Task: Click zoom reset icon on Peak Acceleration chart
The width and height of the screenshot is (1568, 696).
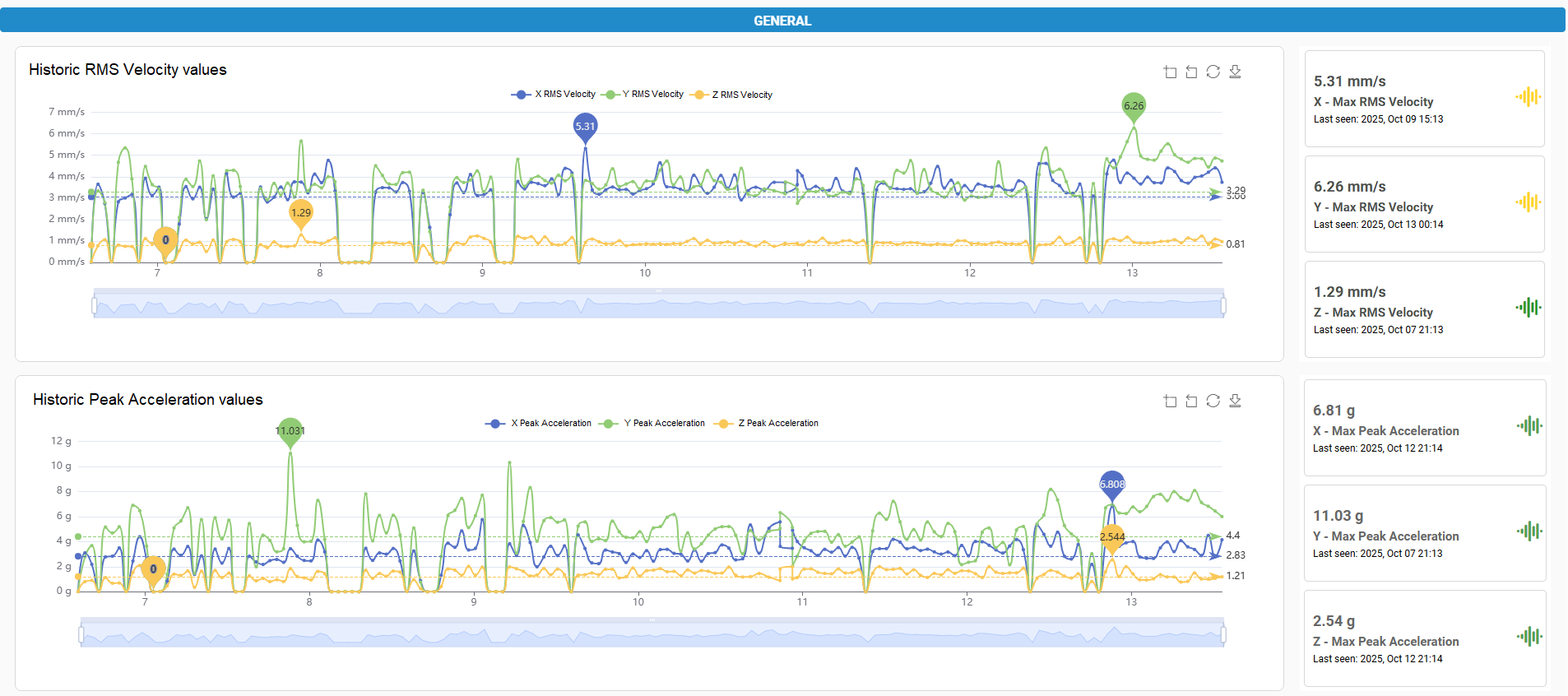Action: pos(1191,401)
